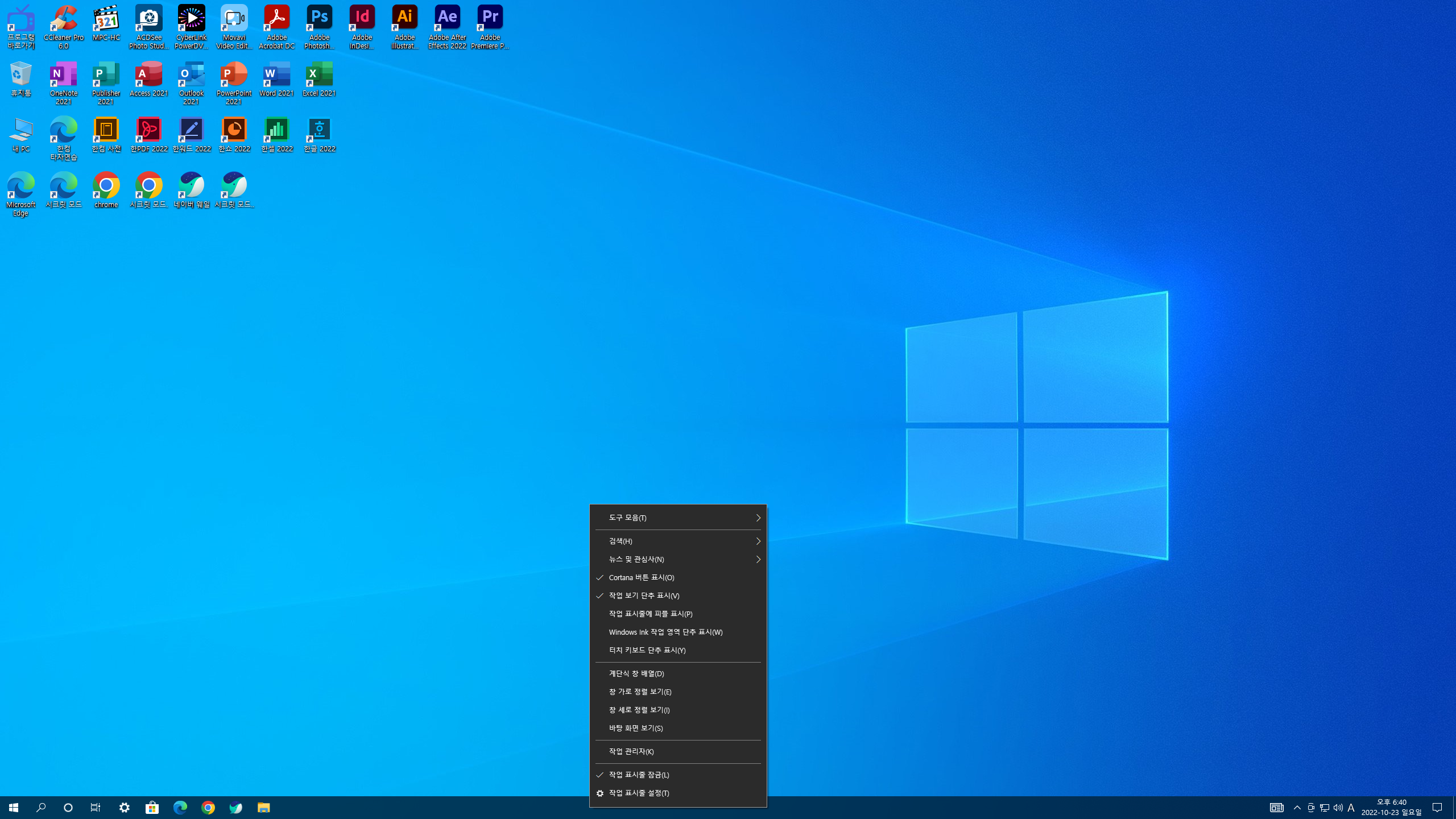The width and height of the screenshot is (1456, 819).
Task: Choose 바탕 화면 보기 menu entry
Action: [x=635, y=728]
